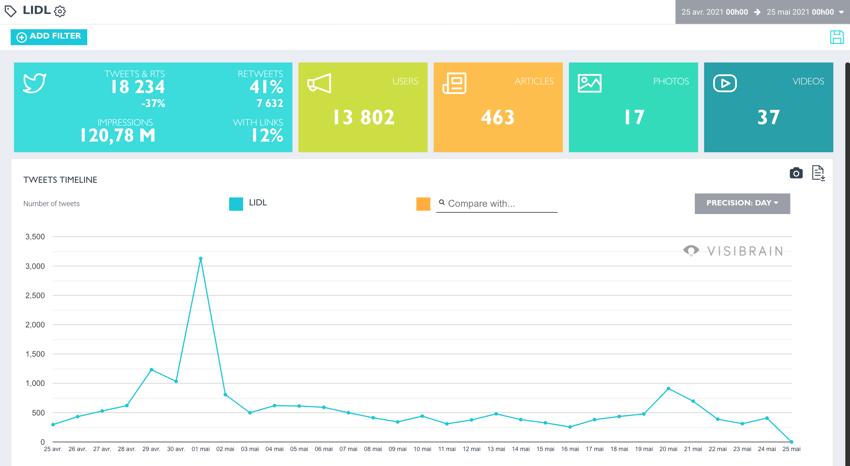This screenshot has width=850, height=466.
Task: Open the date range dropdown arrow
Action: pos(841,12)
